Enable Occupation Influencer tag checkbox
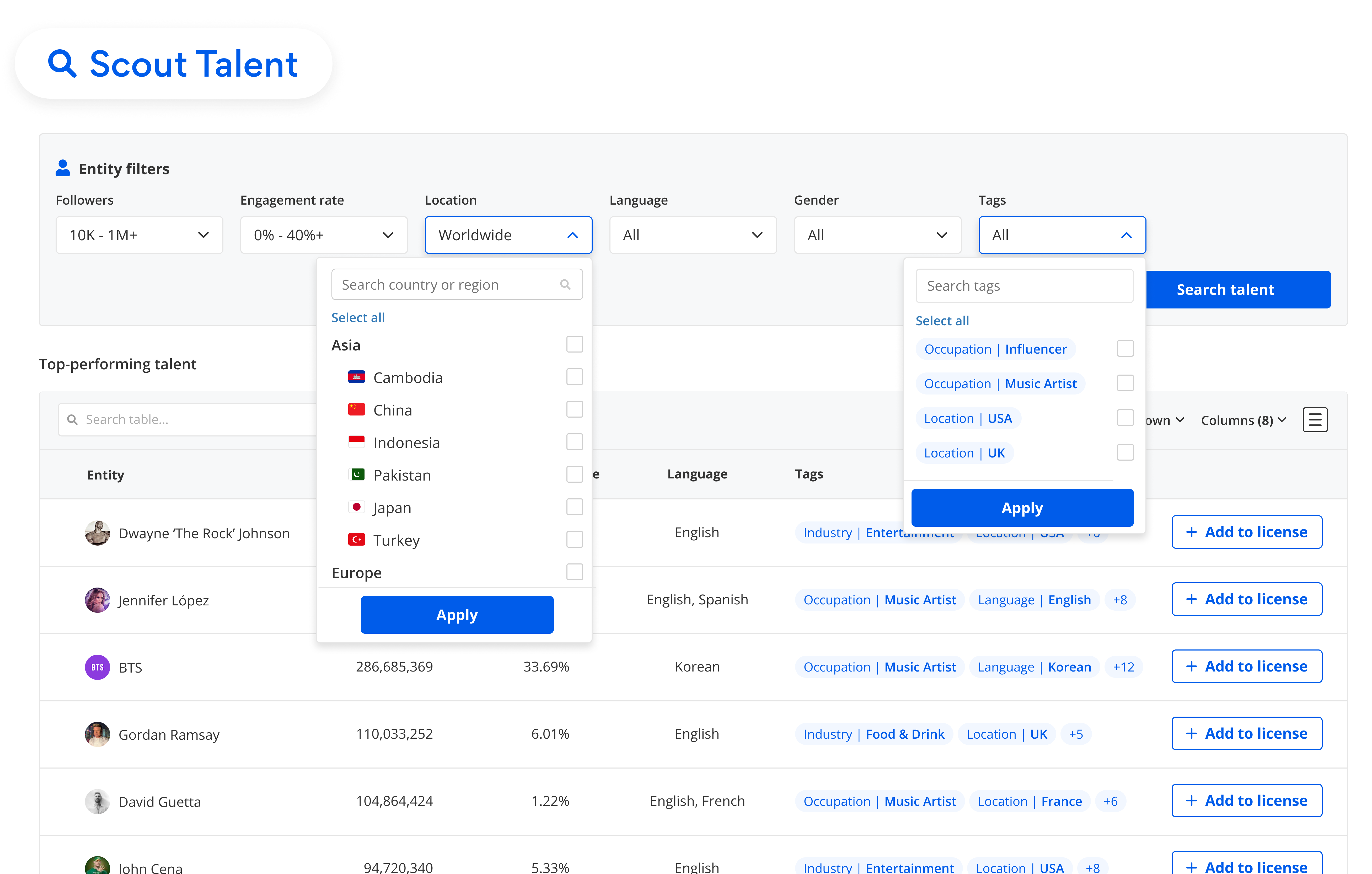 (x=1125, y=349)
